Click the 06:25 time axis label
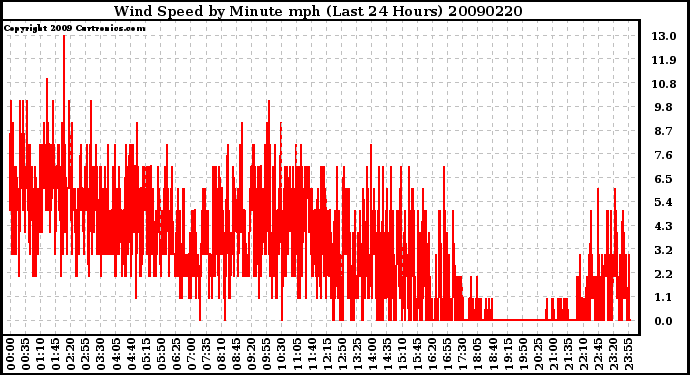Image resolution: width=690 pixels, height=375 pixels. (x=176, y=354)
